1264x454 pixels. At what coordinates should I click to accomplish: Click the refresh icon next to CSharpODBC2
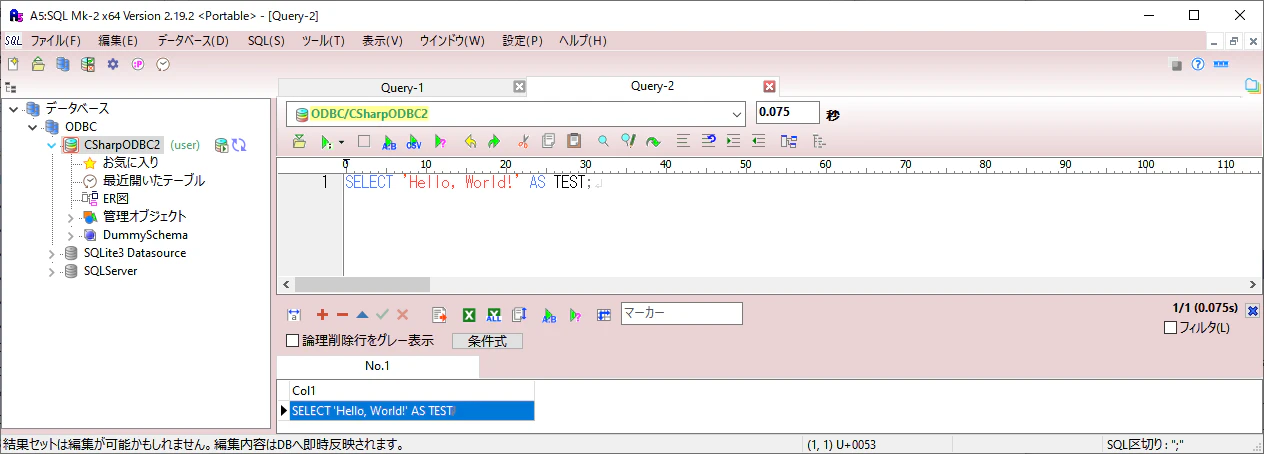tap(239, 145)
